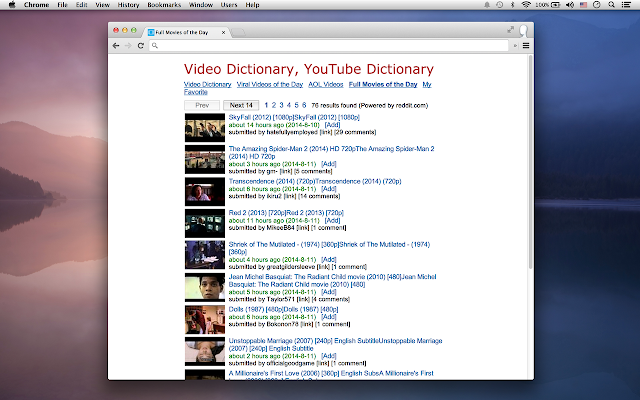The image size is (640, 400).
Task: Click the address bar input field
Action: [329, 46]
